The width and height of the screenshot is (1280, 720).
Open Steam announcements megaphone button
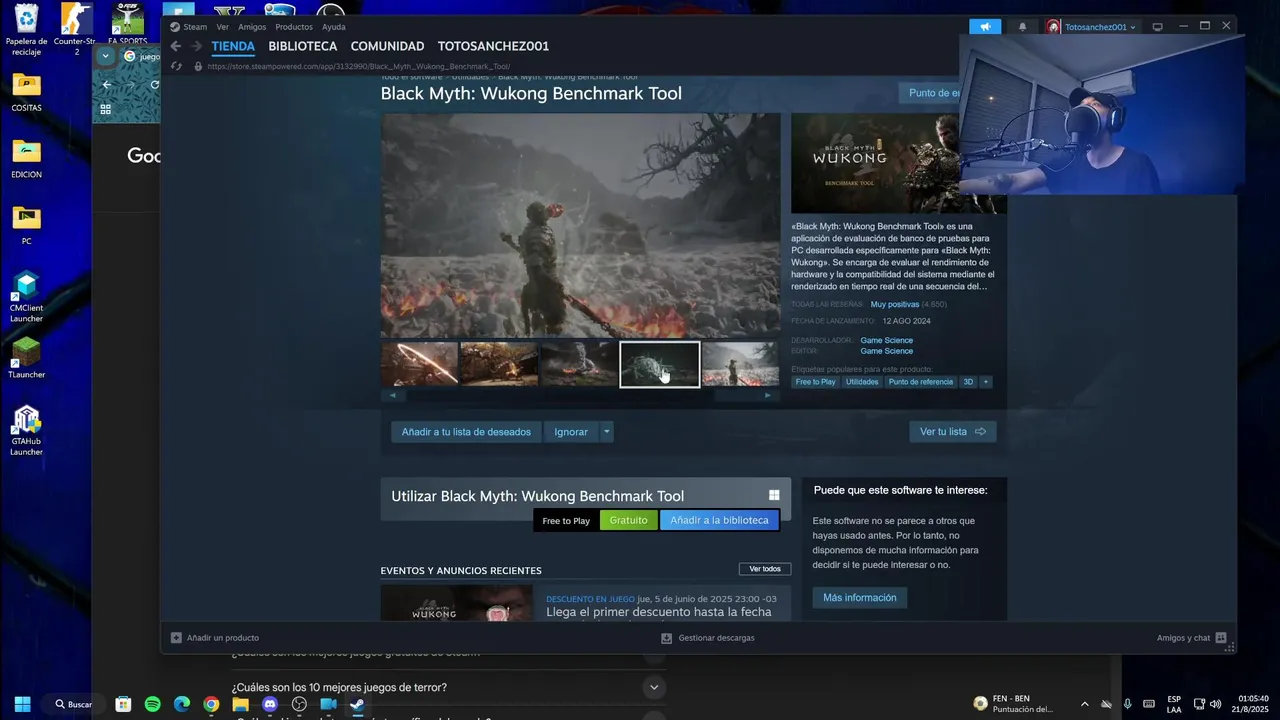coord(985,27)
